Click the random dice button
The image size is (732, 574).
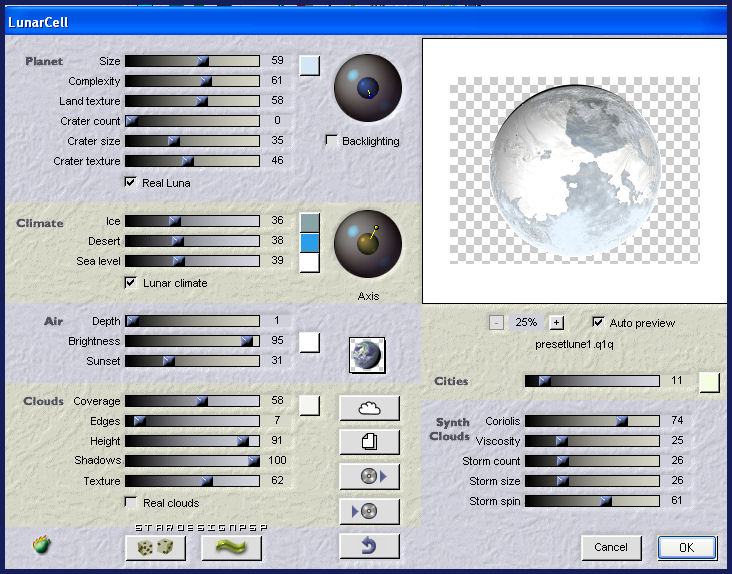coord(155,547)
